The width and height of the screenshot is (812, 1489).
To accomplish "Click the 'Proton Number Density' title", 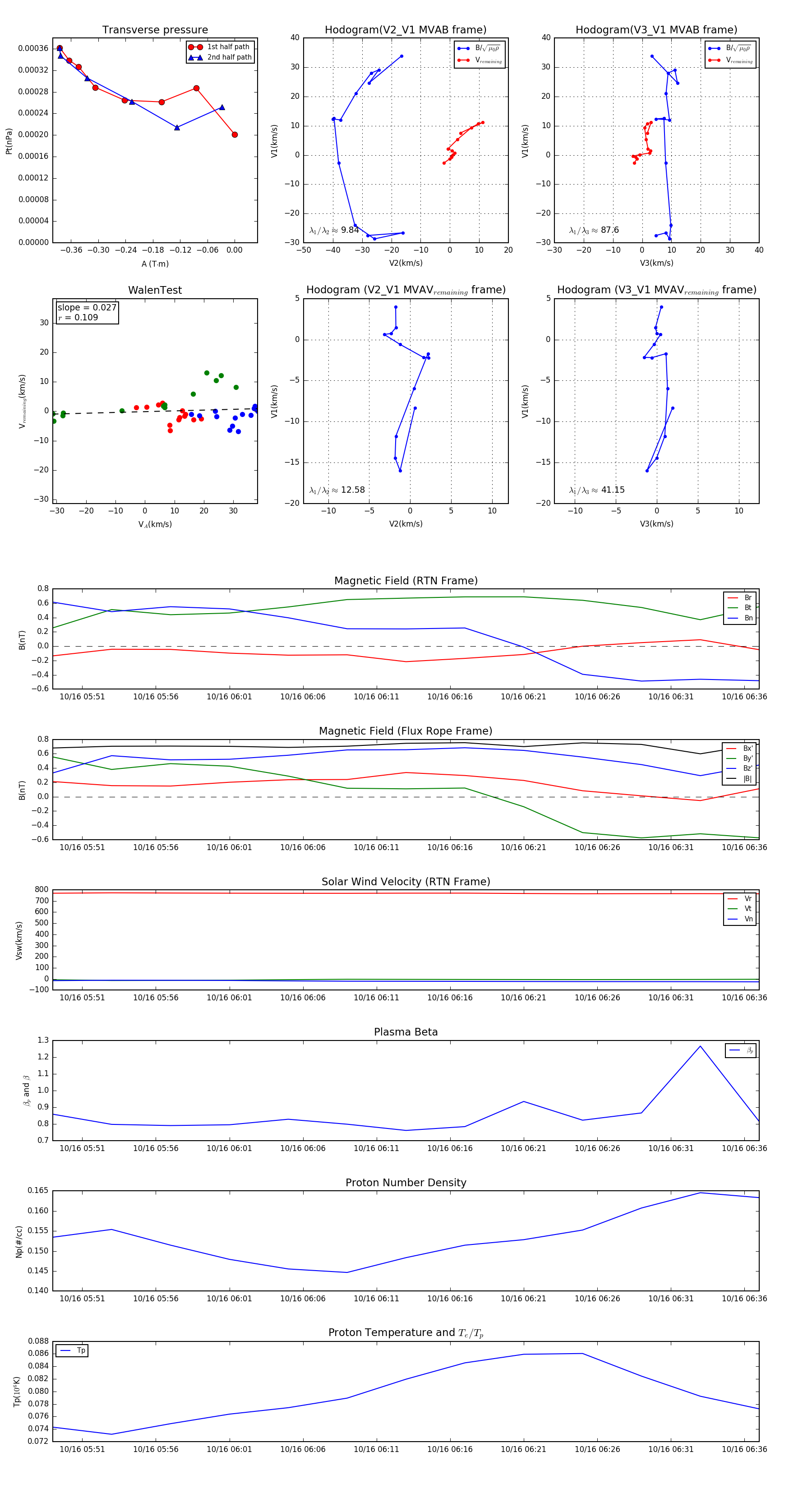I will coord(406,1183).
